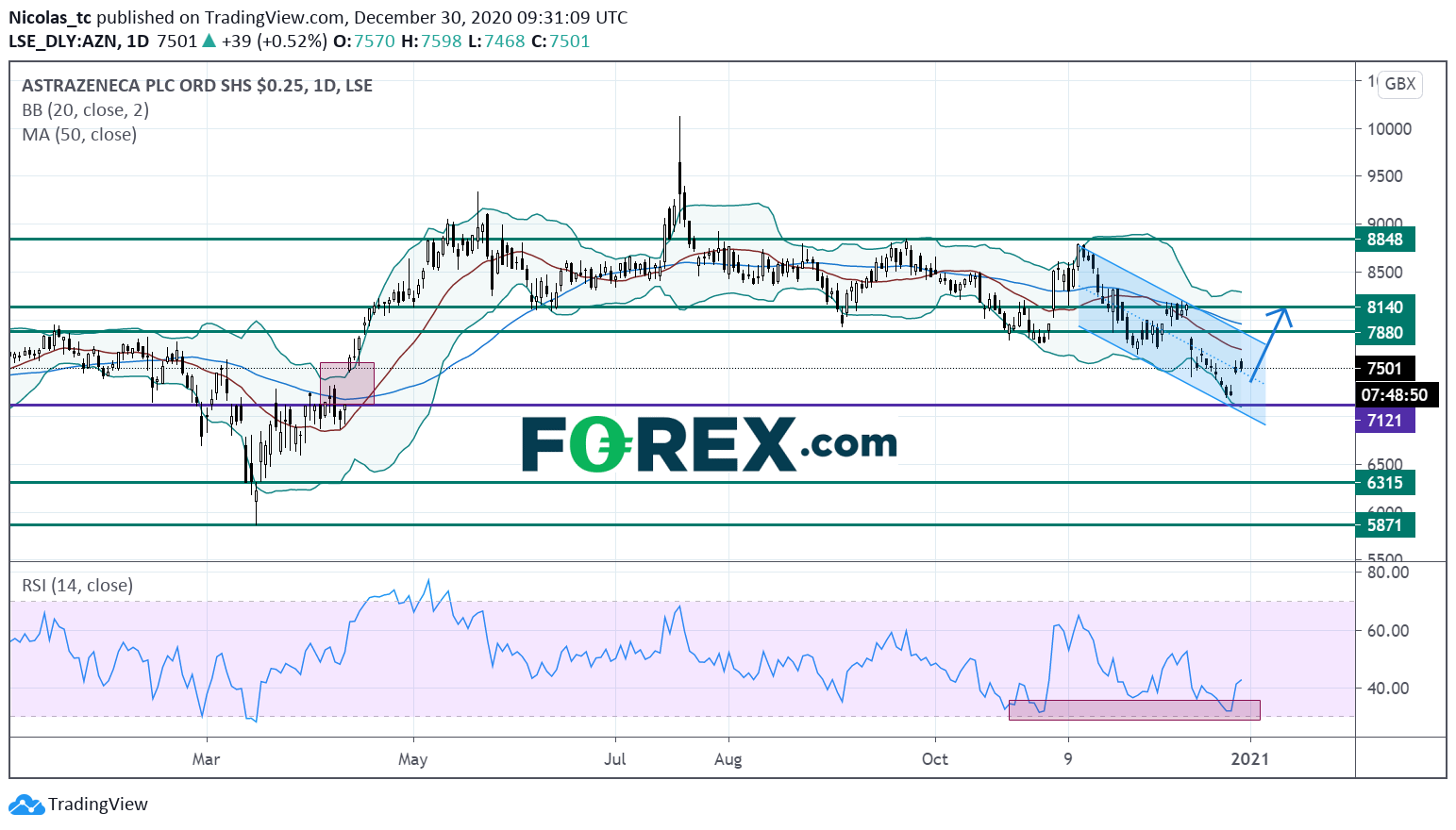Click the MA (50, close) indicator legend
This screenshot has width=1456, height=830.
click(x=79, y=135)
